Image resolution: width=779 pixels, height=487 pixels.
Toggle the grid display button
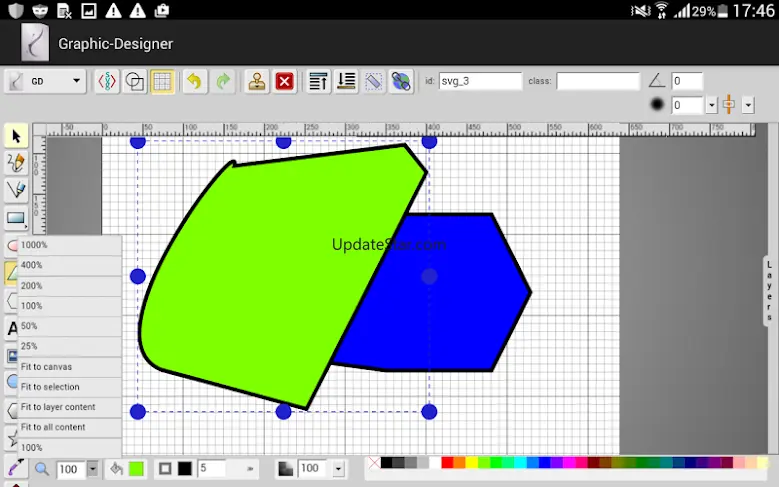click(162, 82)
